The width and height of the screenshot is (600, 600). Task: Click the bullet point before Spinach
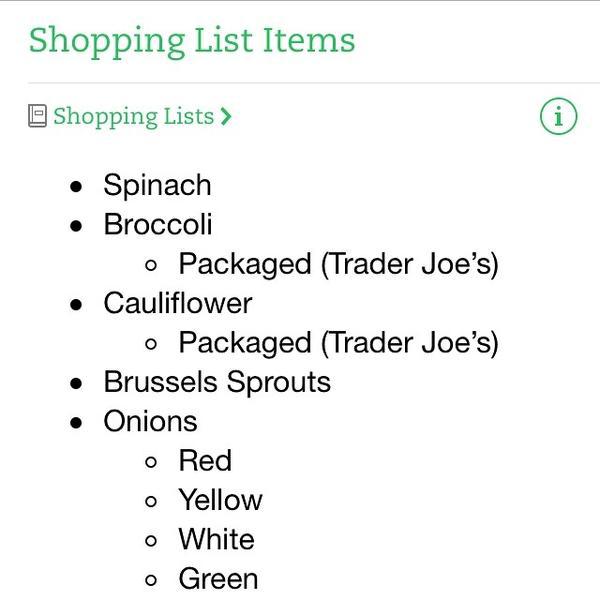(77, 187)
